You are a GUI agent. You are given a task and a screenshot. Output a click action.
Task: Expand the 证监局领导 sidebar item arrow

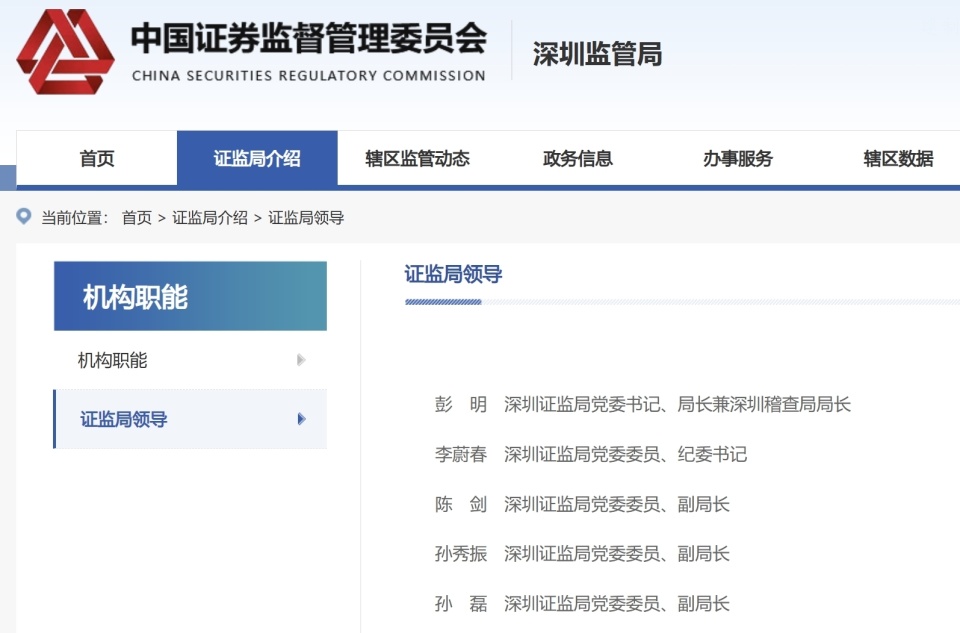click(x=301, y=421)
